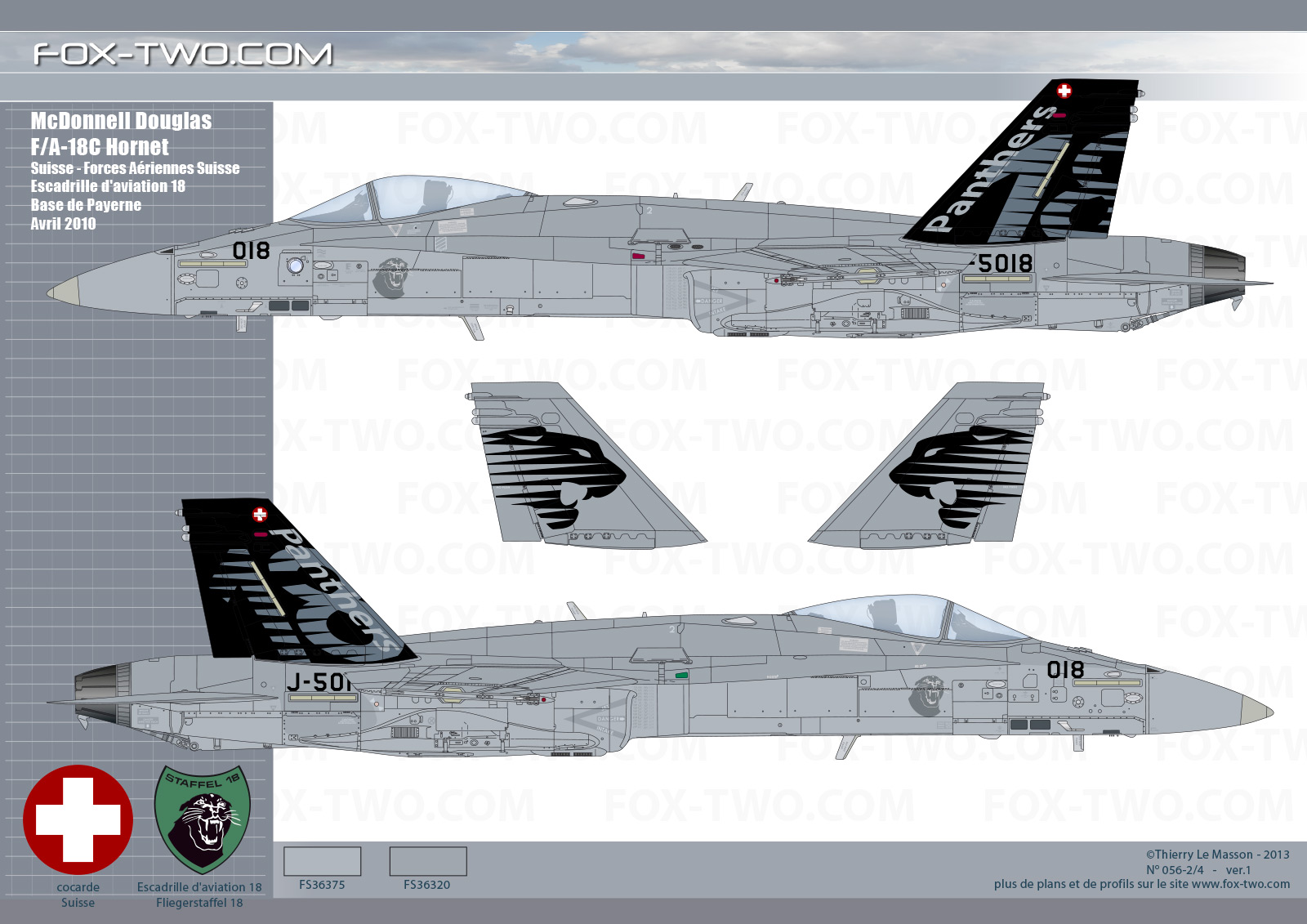Click the panther head on top fuselage

click(392, 278)
